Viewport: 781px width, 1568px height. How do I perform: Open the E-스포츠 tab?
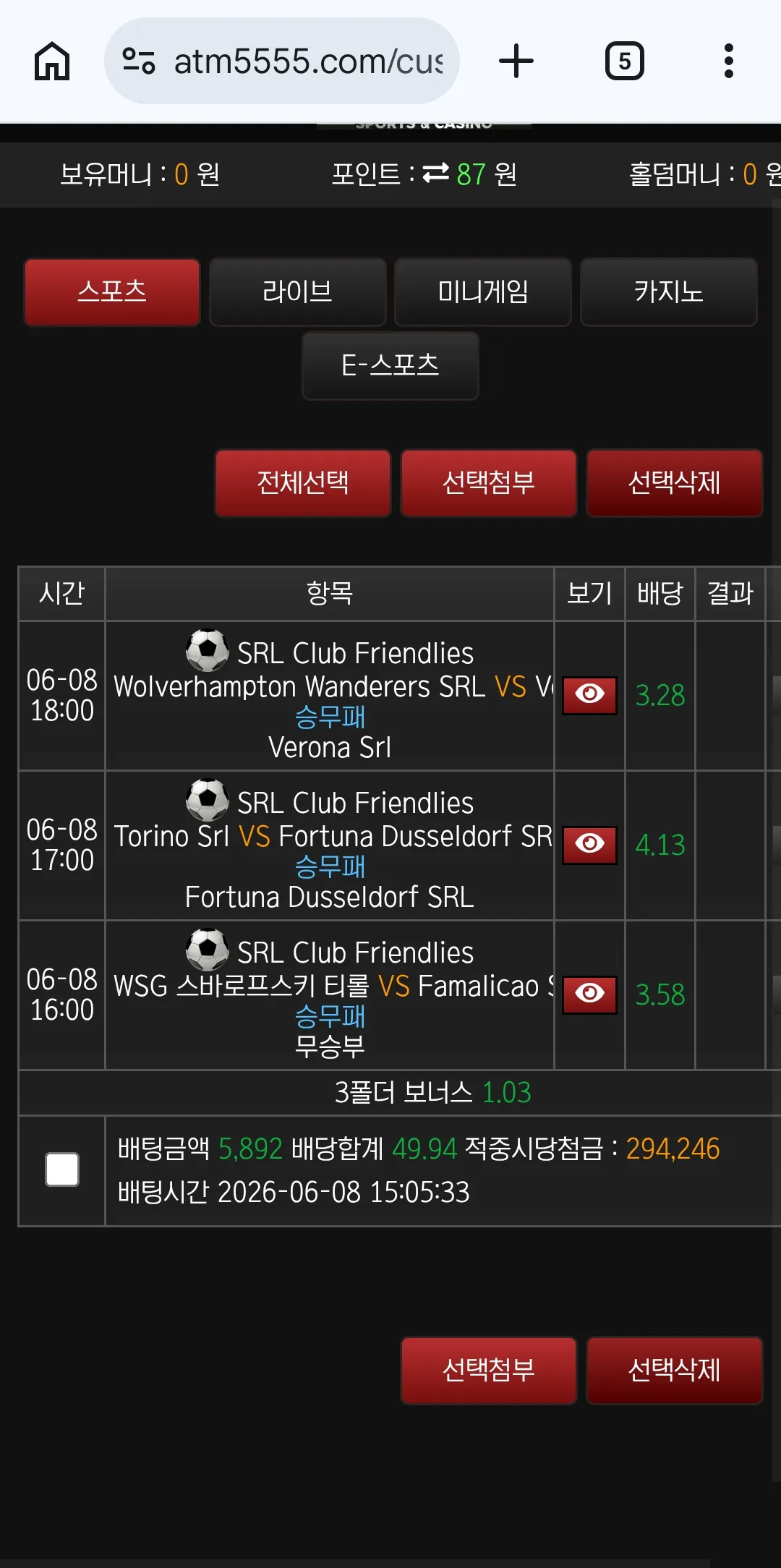390,365
